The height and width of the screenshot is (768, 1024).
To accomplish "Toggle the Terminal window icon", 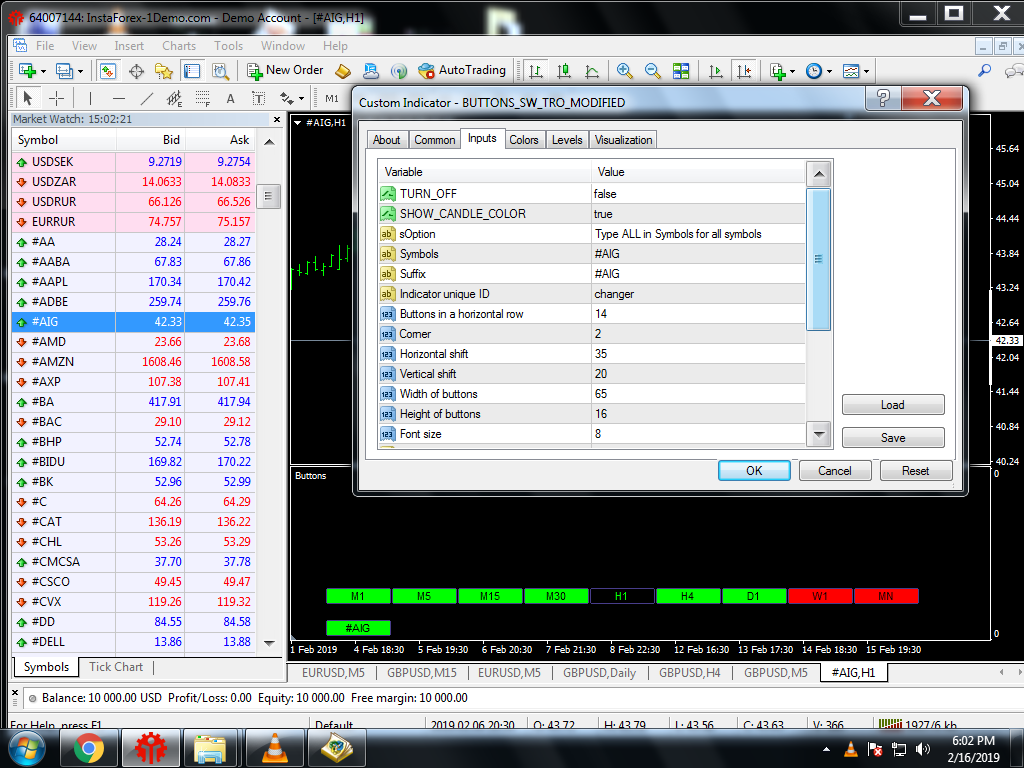I will [x=192, y=71].
